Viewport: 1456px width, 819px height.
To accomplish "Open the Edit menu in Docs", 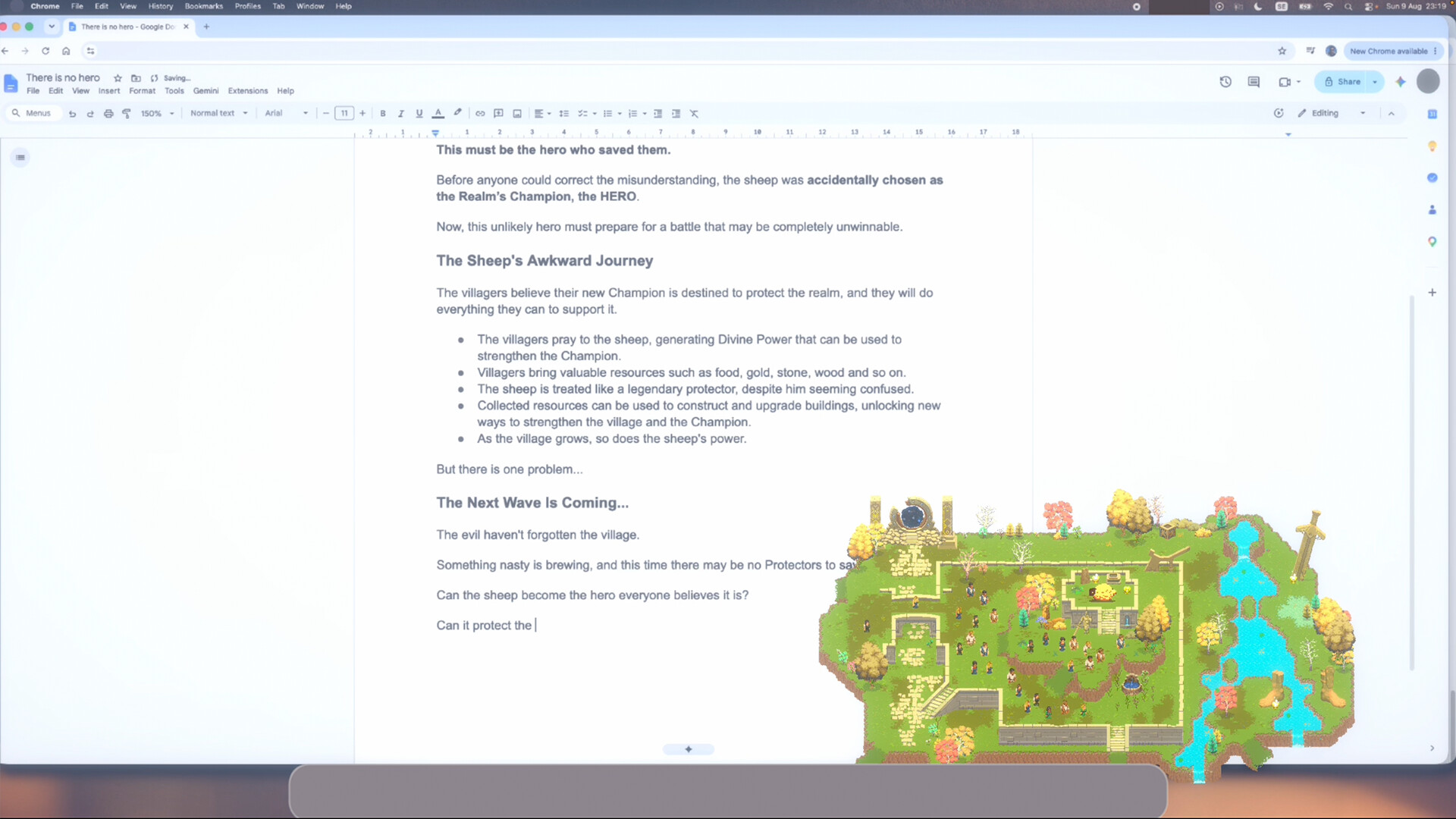I will tap(56, 91).
